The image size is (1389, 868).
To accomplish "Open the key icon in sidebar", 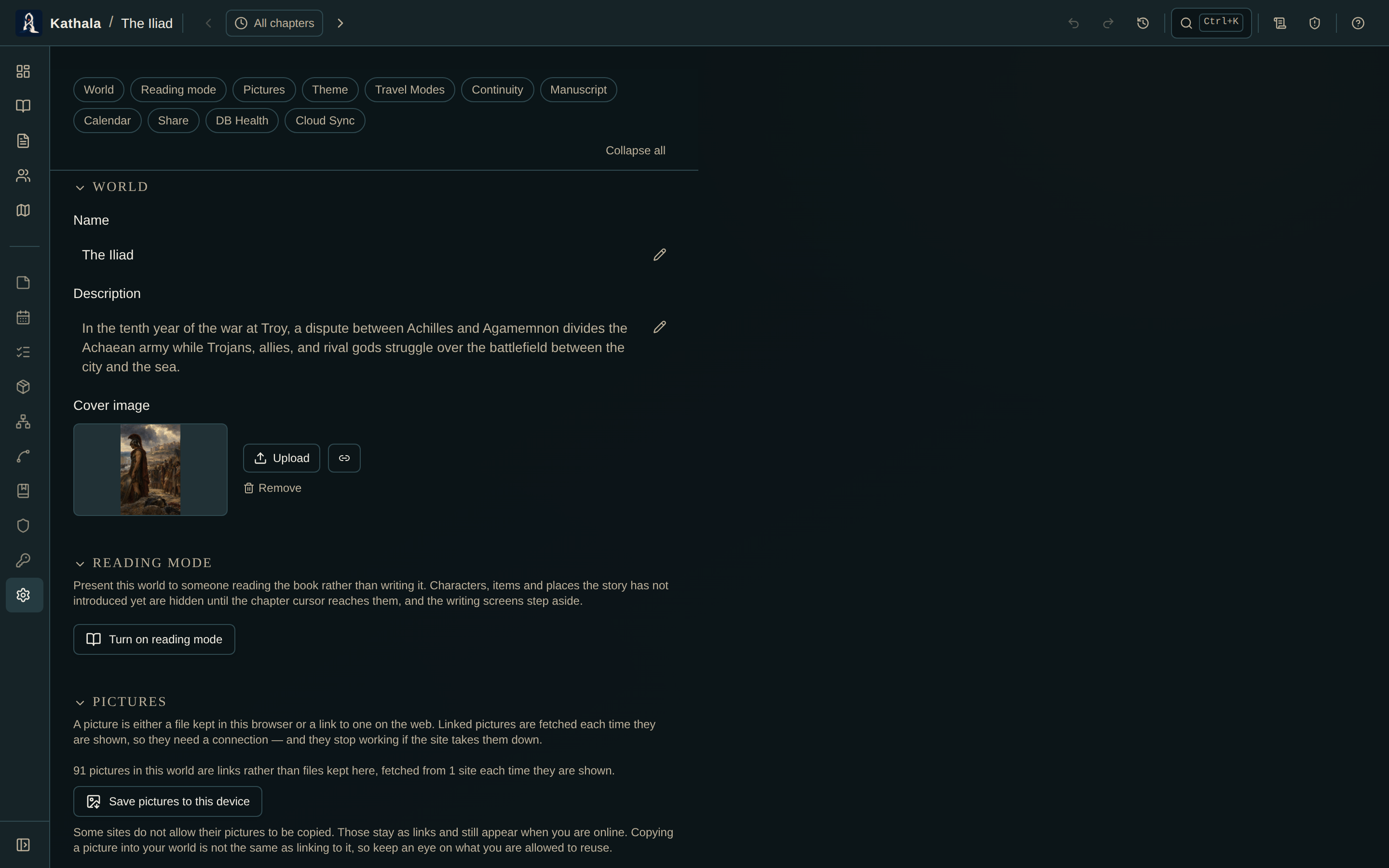I will [x=23, y=560].
